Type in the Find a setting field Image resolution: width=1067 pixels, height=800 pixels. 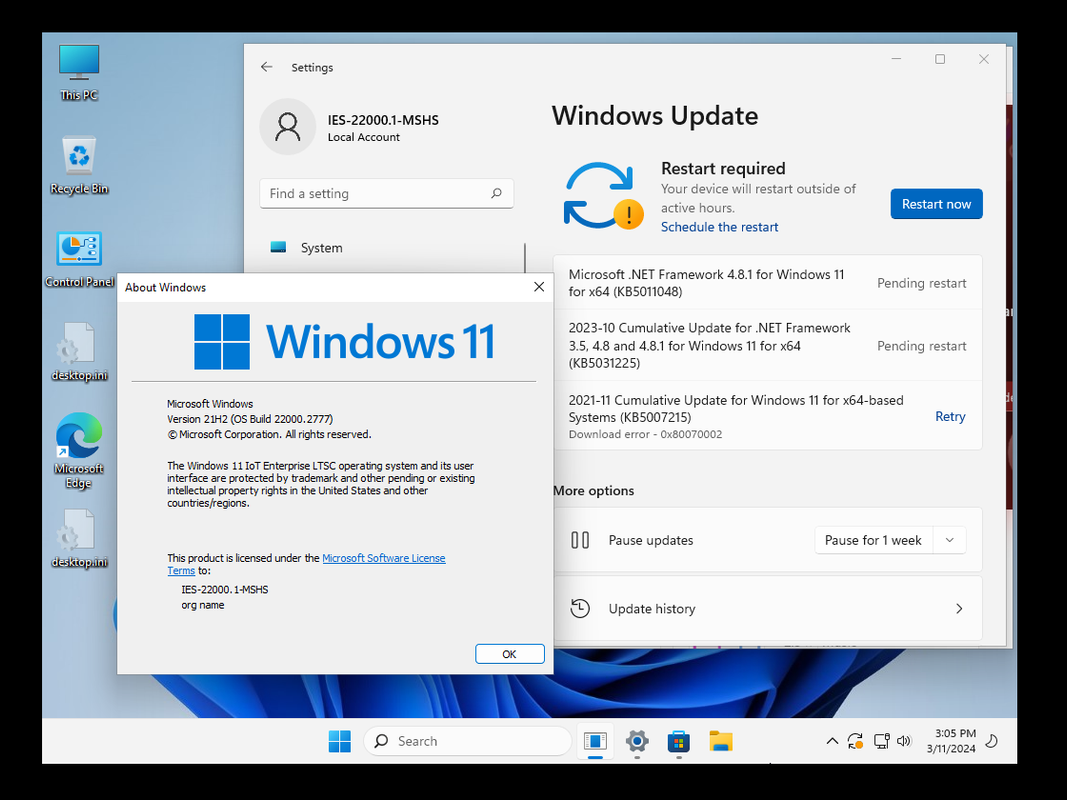point(387,193)
